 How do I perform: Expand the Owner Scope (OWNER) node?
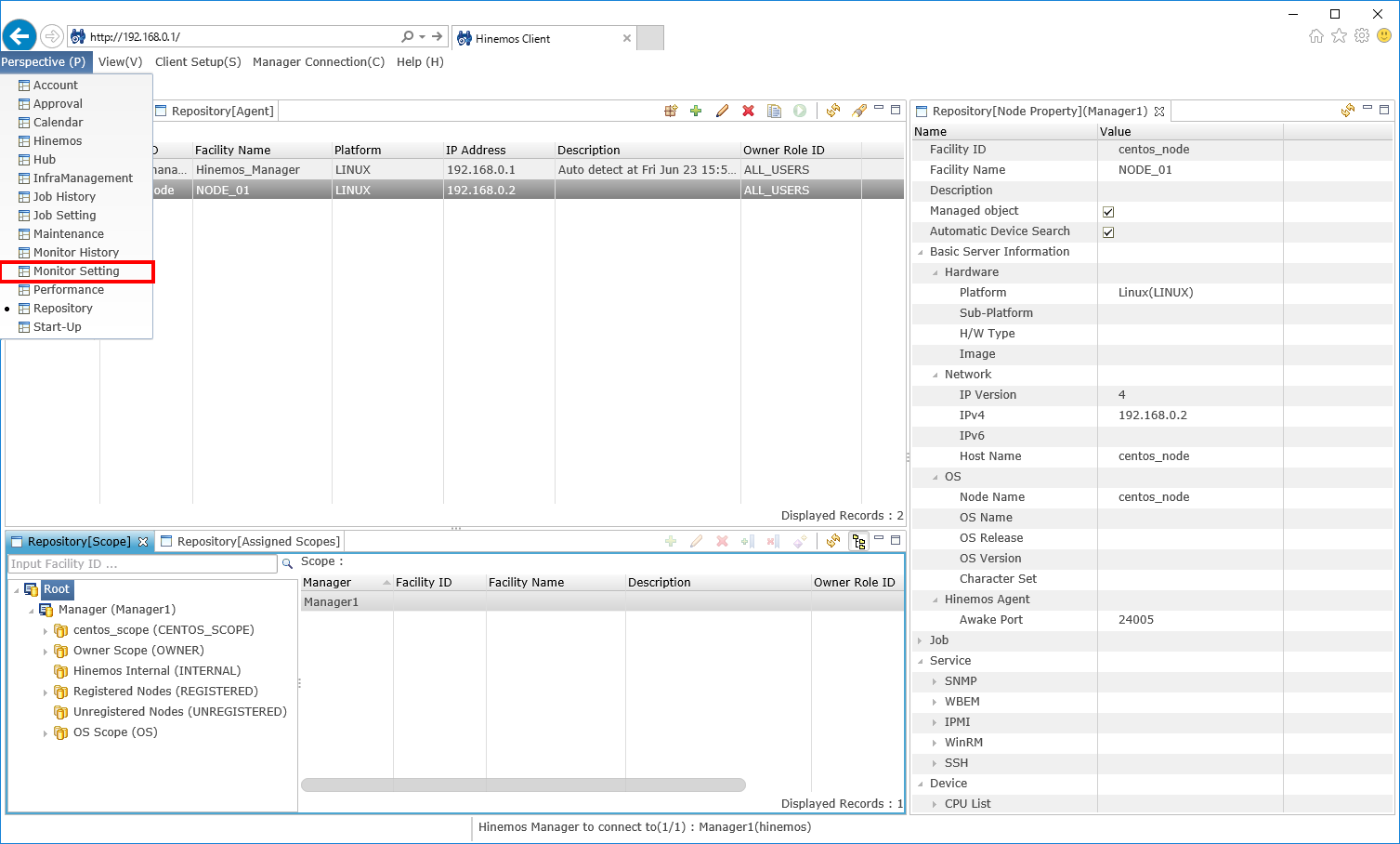[46, 652]
